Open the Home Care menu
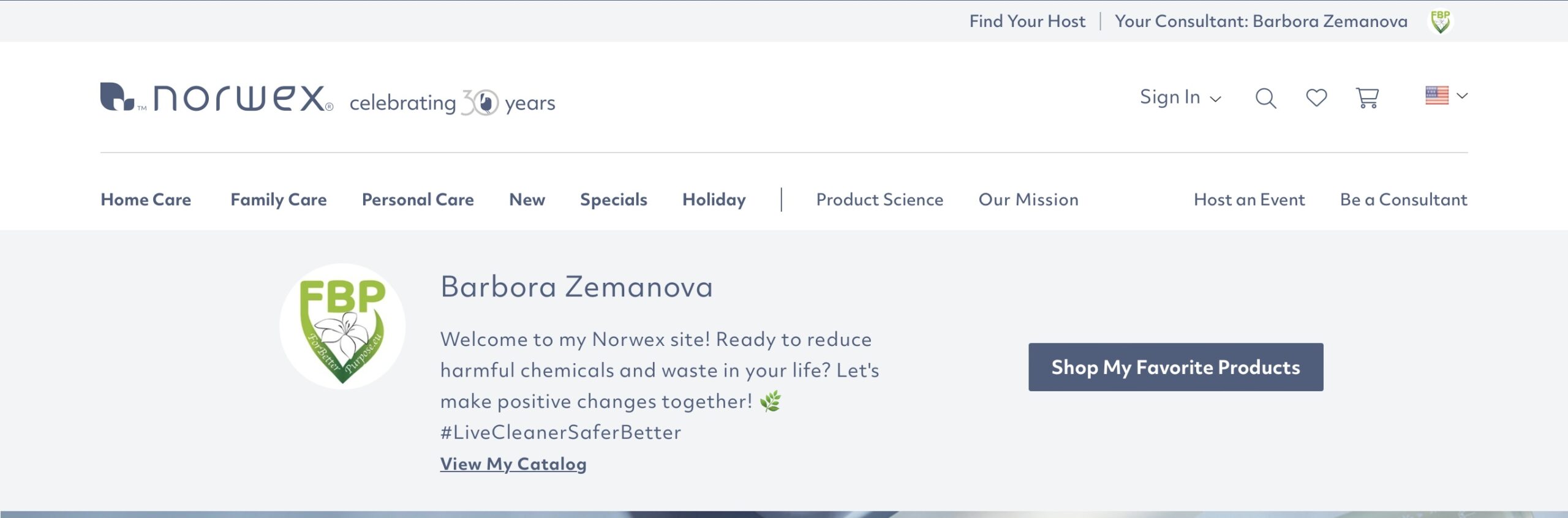The image size is (1568, 518). click(146, 200)
